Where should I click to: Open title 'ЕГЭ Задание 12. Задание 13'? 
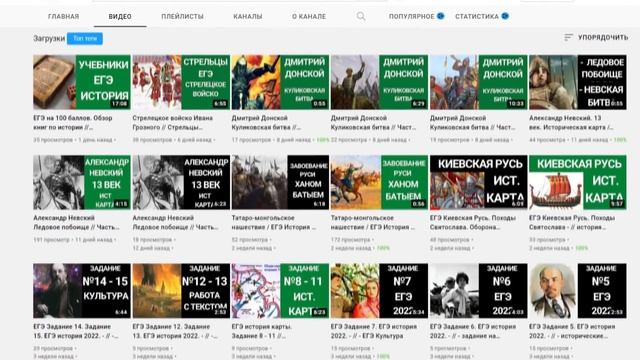point(176,331)
